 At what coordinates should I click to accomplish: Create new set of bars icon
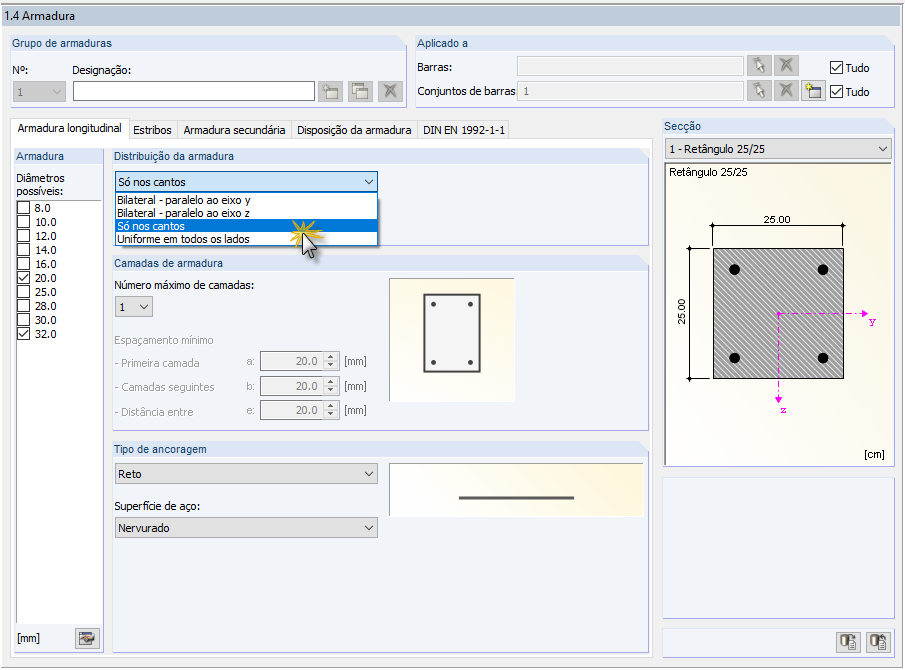[813, 91]
